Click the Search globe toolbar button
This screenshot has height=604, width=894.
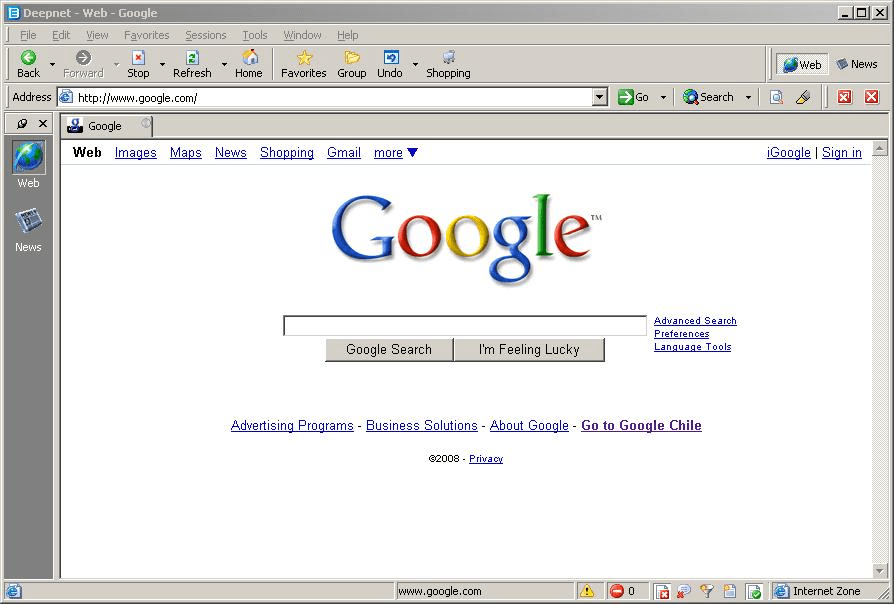click(x=708, y=98)
